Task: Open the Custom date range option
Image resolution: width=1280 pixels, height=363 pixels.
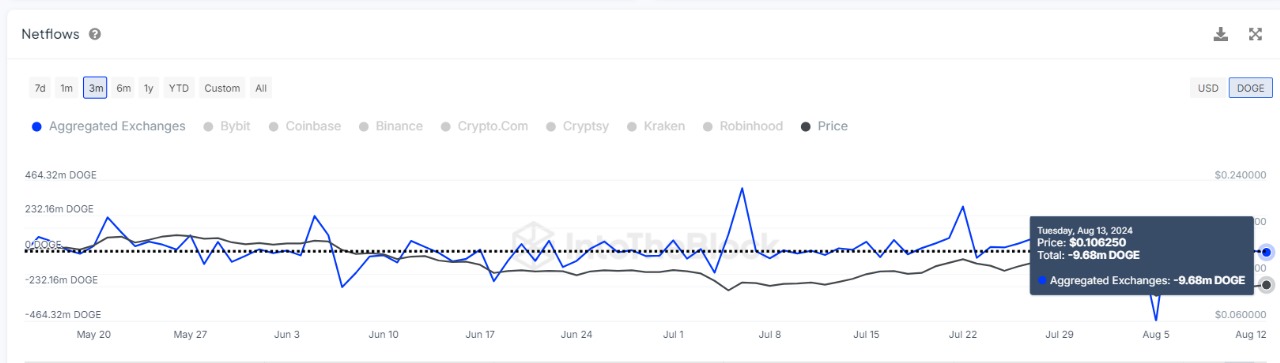Action: (x=222, y=88)
